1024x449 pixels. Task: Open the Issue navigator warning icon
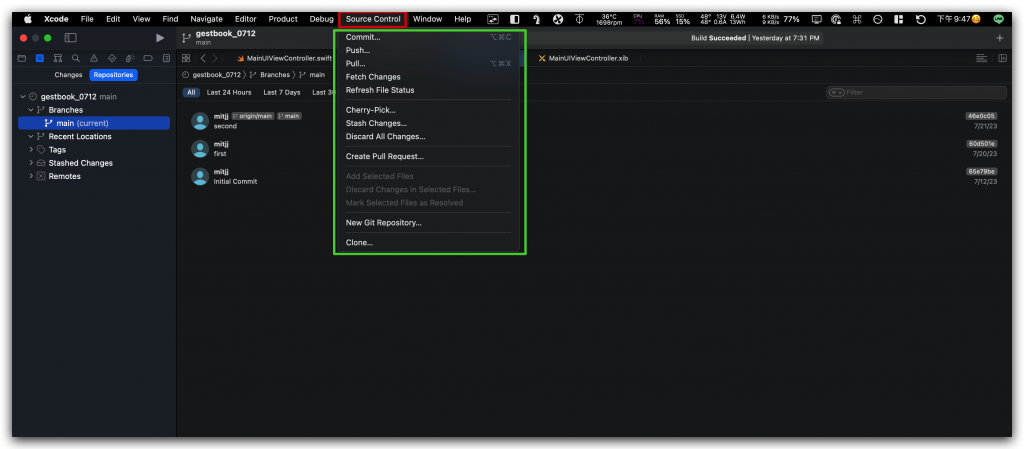pyautogui.click(x=94, y=58)
